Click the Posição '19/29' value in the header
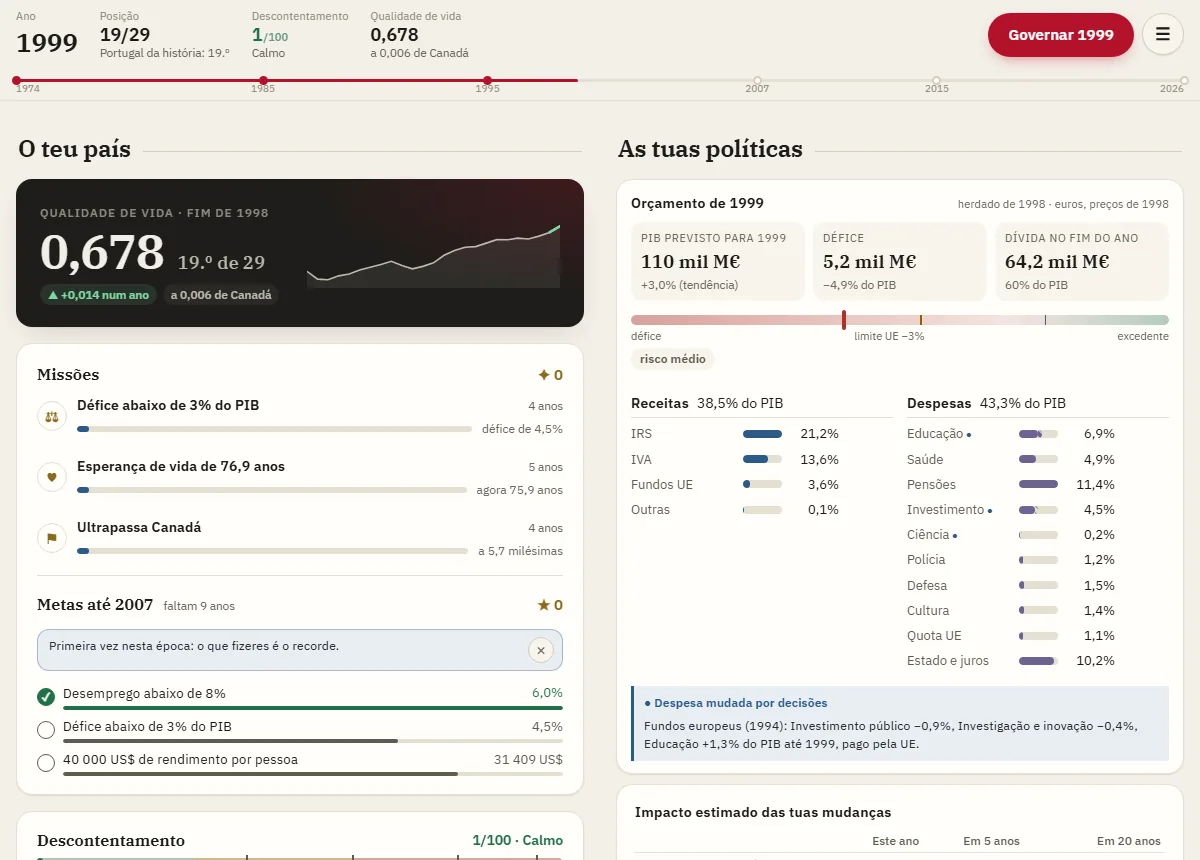 pyautogui.click(x=125, y=35)
